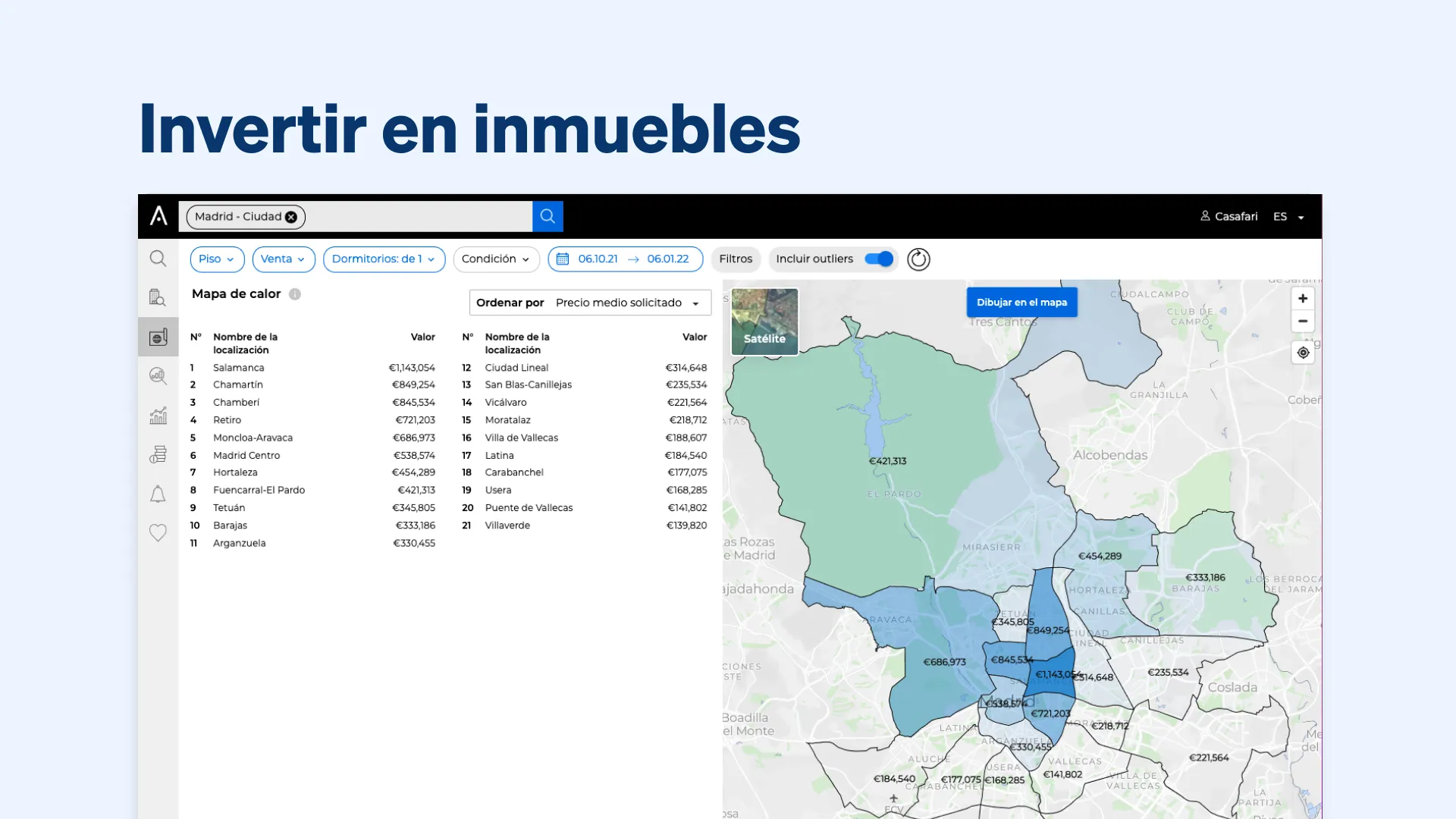This screenshot has width=1456, height=819.
Task: Open the Condición dropdown
Action: (496, 259)
